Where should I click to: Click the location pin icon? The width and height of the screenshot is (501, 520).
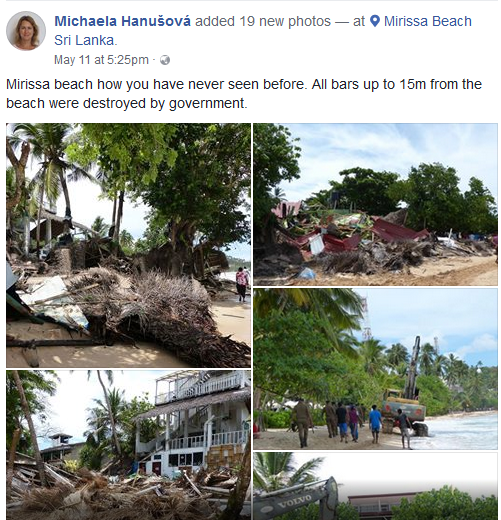[x=375, y=21]
